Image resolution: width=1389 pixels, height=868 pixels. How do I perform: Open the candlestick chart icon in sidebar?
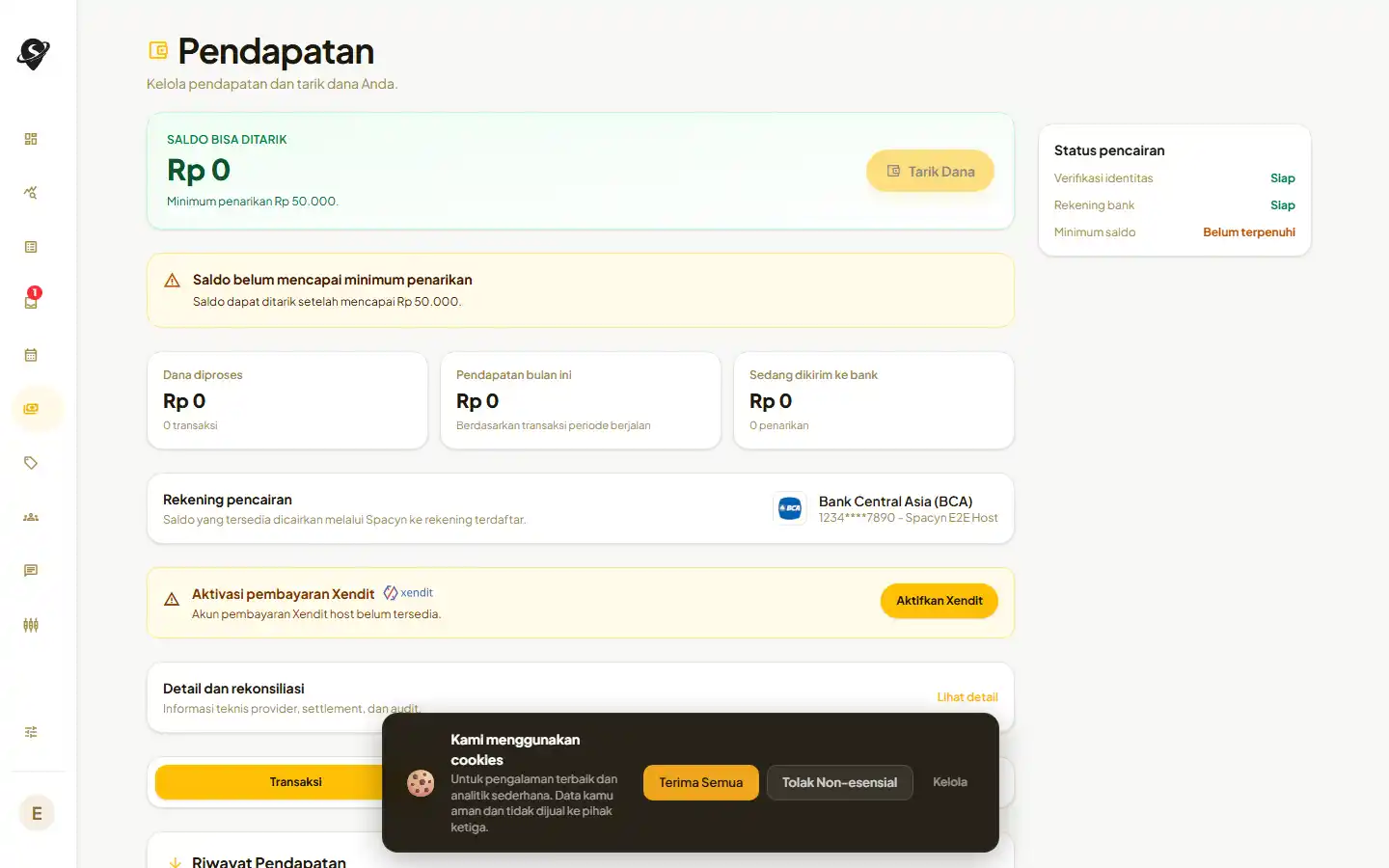31,625
